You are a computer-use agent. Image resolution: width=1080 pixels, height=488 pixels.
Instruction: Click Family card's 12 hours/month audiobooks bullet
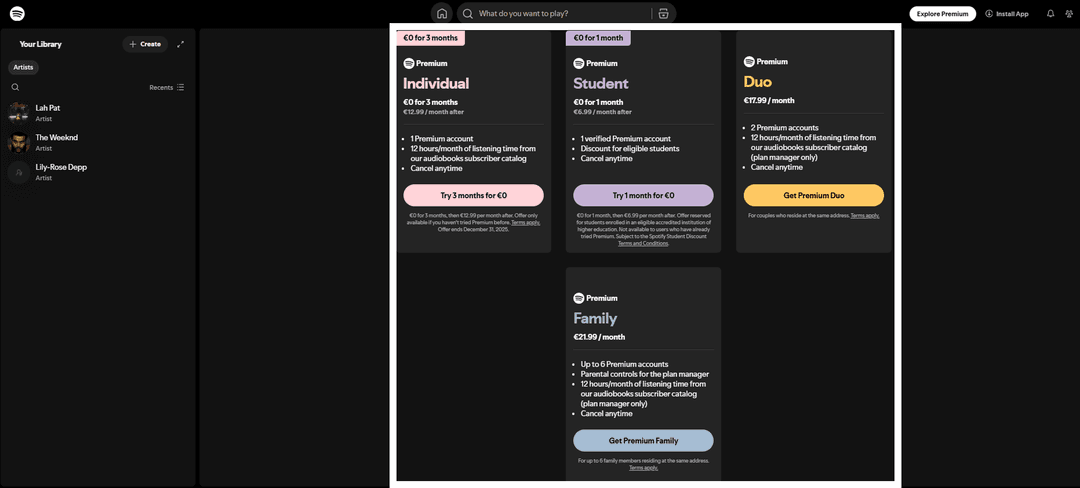[643, 394]
